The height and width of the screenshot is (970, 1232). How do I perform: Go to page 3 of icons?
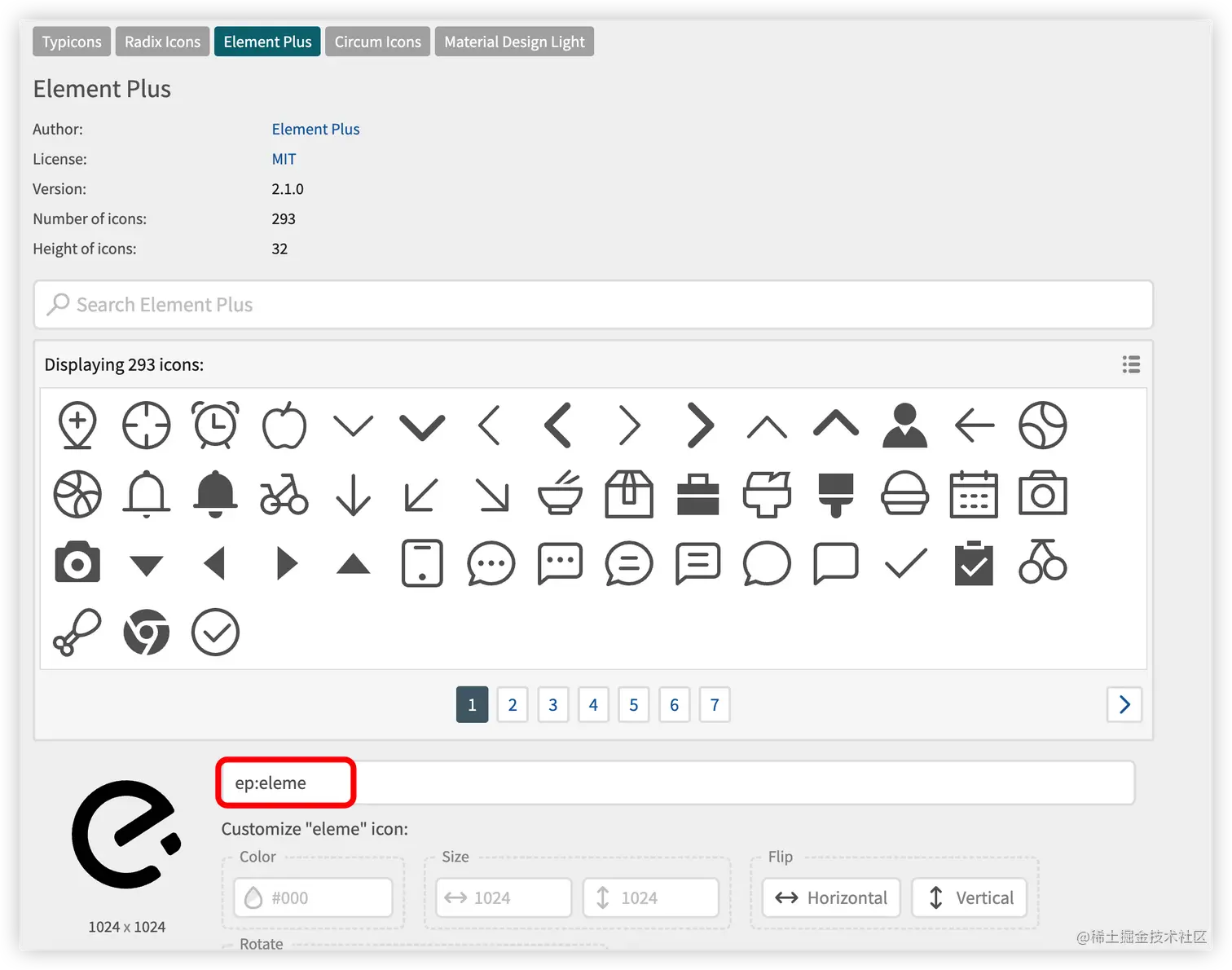click(x=553, y=705)
